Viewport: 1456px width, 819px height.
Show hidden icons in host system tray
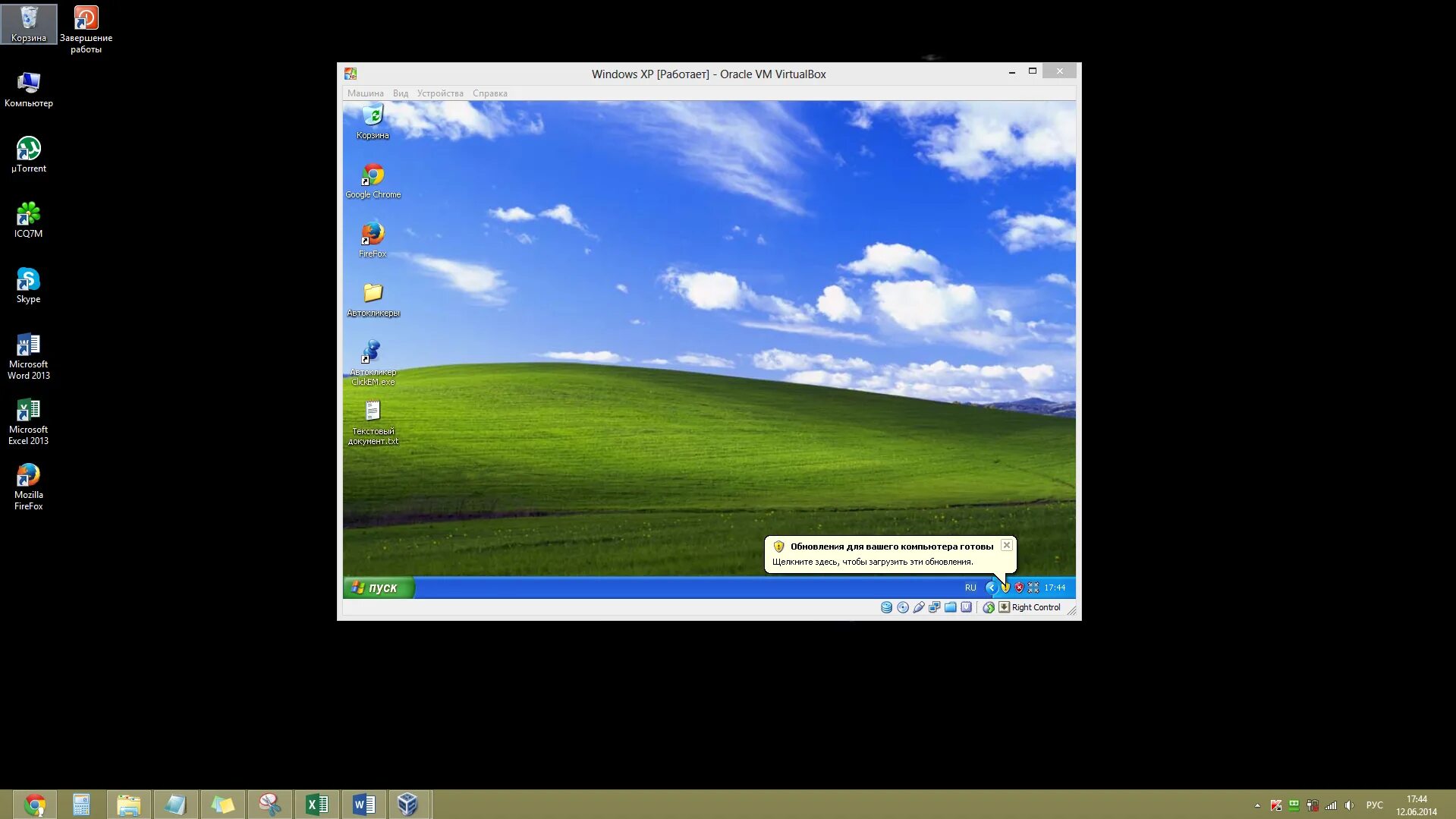pyautogui.click(x=1257, y=805)
